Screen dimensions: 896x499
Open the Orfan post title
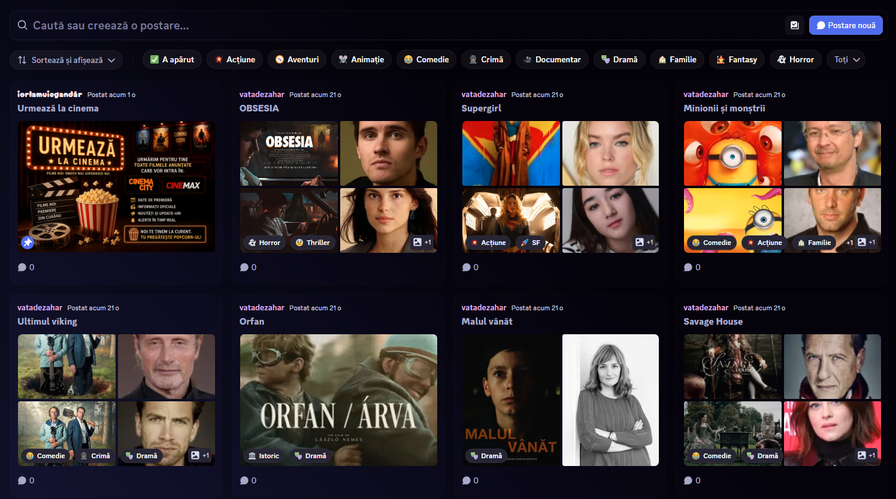pos(251,321)
